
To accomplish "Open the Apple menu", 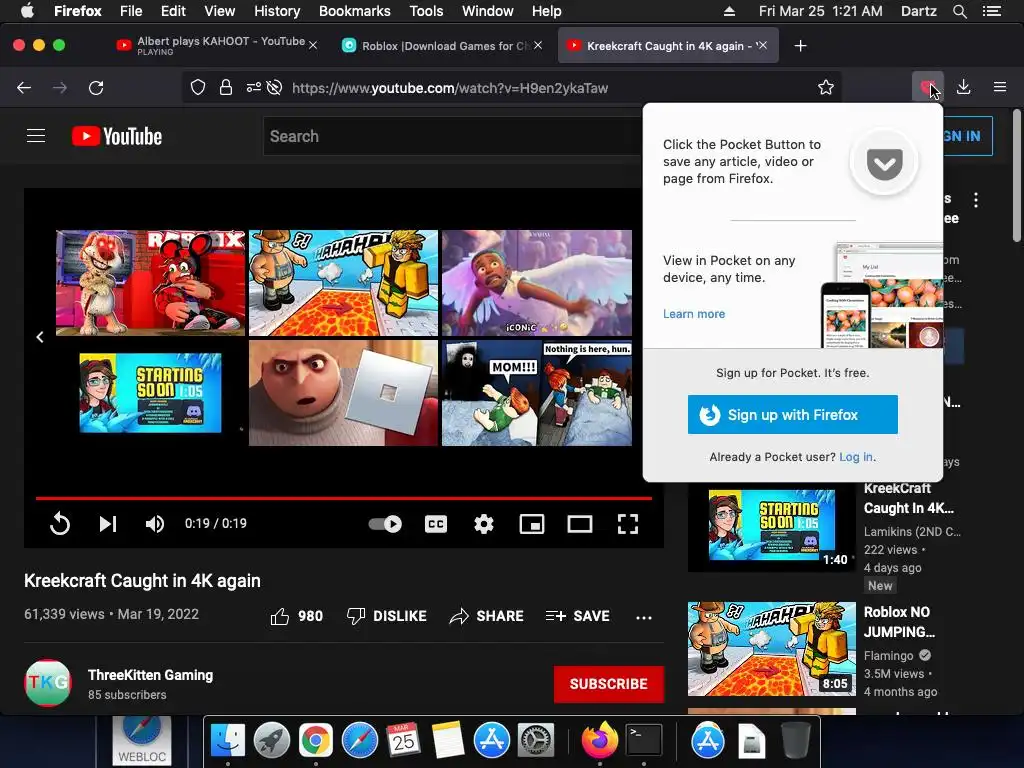I will [x=27, y=11].
